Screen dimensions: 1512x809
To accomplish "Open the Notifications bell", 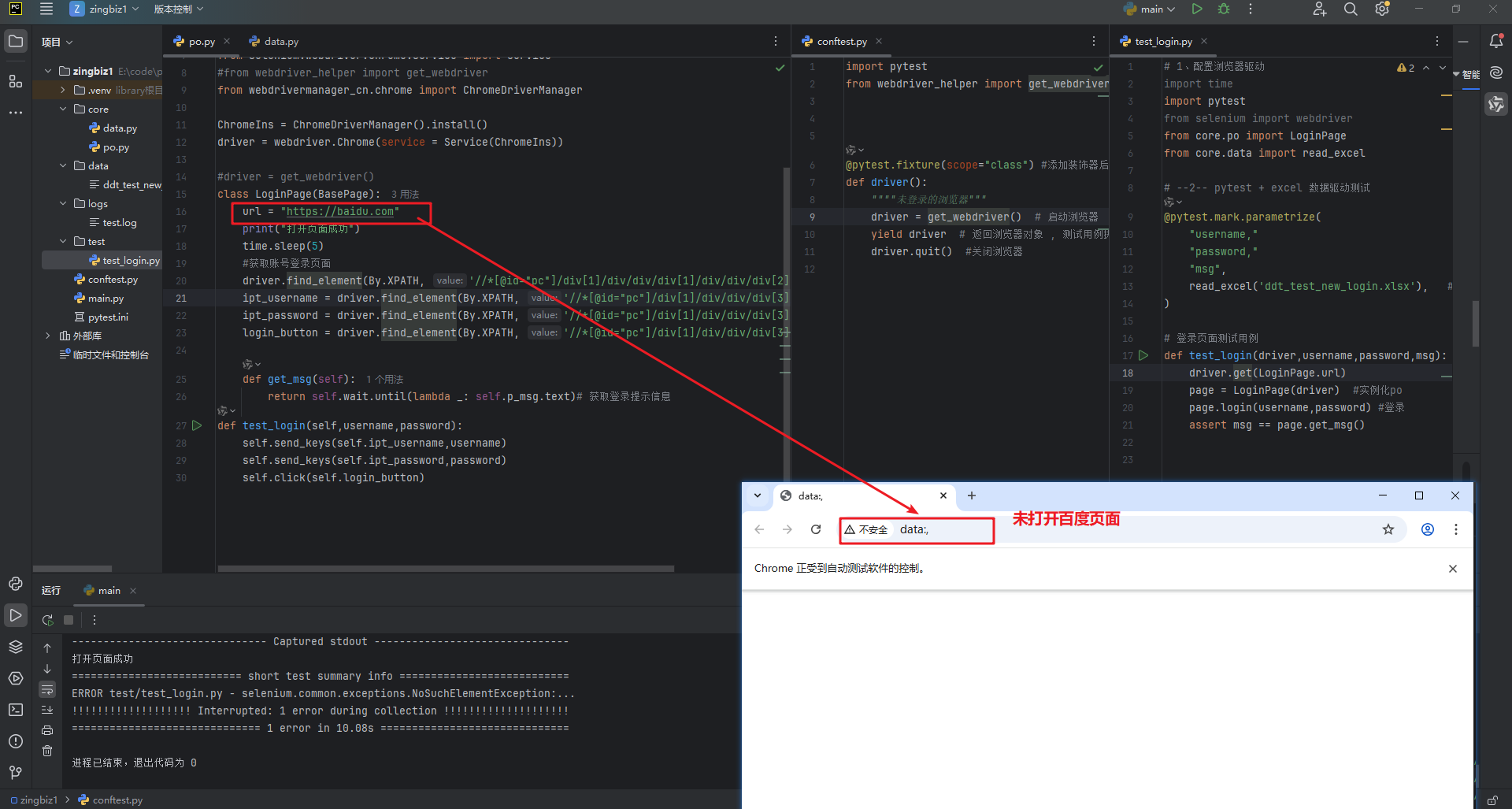I will (1496, 41).
